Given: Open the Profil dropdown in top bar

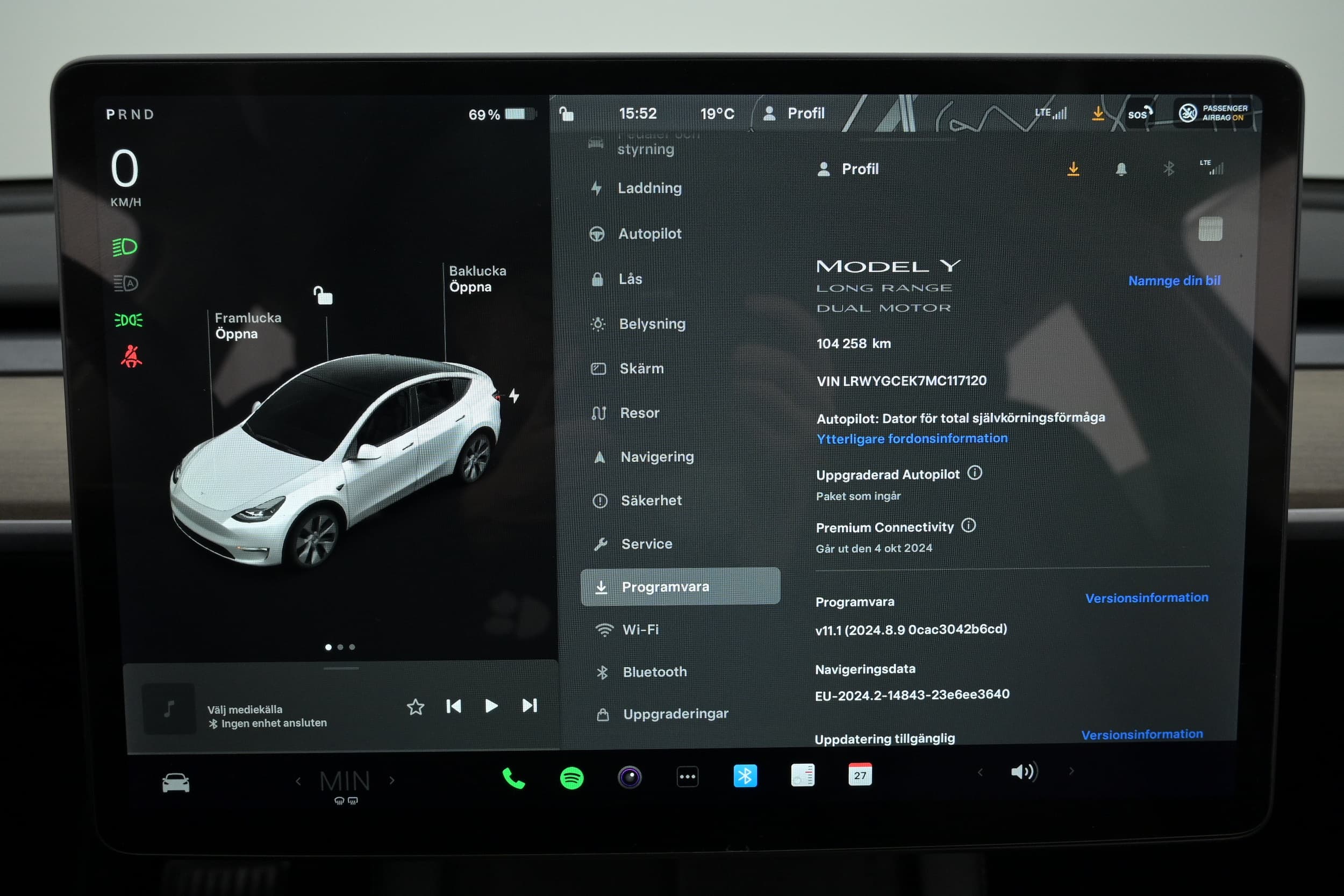Looking at the screenshot, I should click(794, 113).
